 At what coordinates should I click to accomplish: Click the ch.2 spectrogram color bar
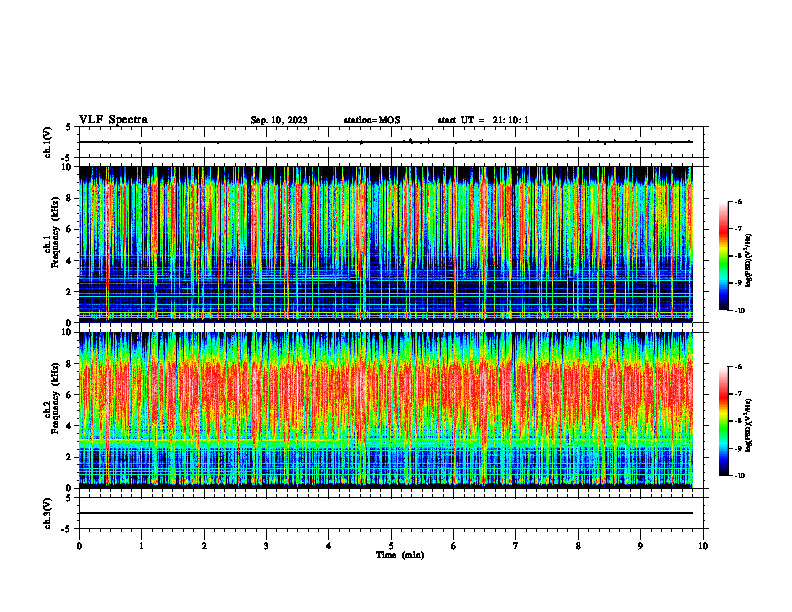tap(723, 421)
